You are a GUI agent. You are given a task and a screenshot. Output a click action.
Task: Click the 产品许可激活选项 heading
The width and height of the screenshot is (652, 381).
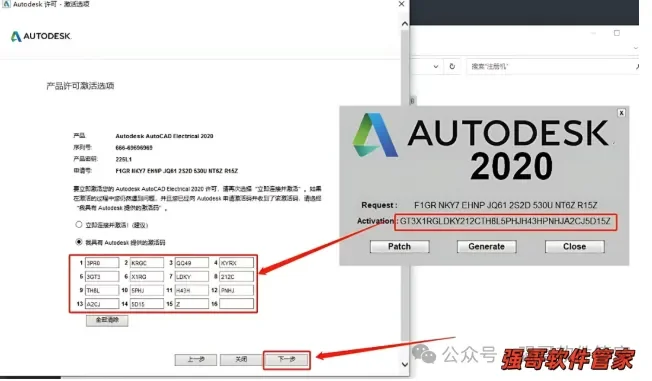pyautogui.click(x=80, y=86)
